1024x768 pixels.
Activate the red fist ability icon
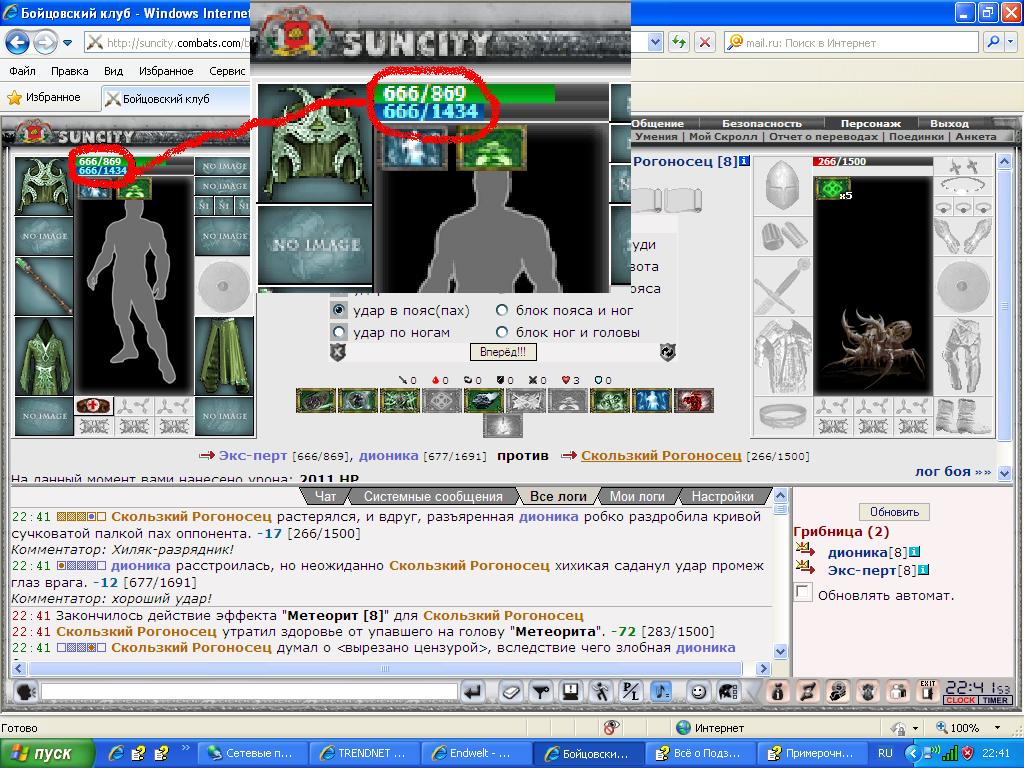(x=694, y=400)
